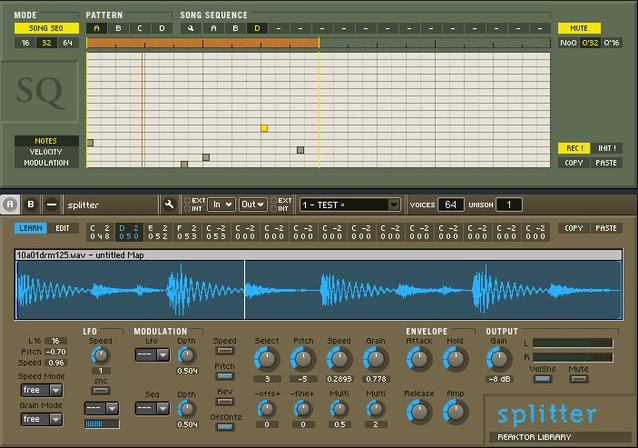Enable the LFO snc switch
The image size is (638, 448).
[100, 391]
